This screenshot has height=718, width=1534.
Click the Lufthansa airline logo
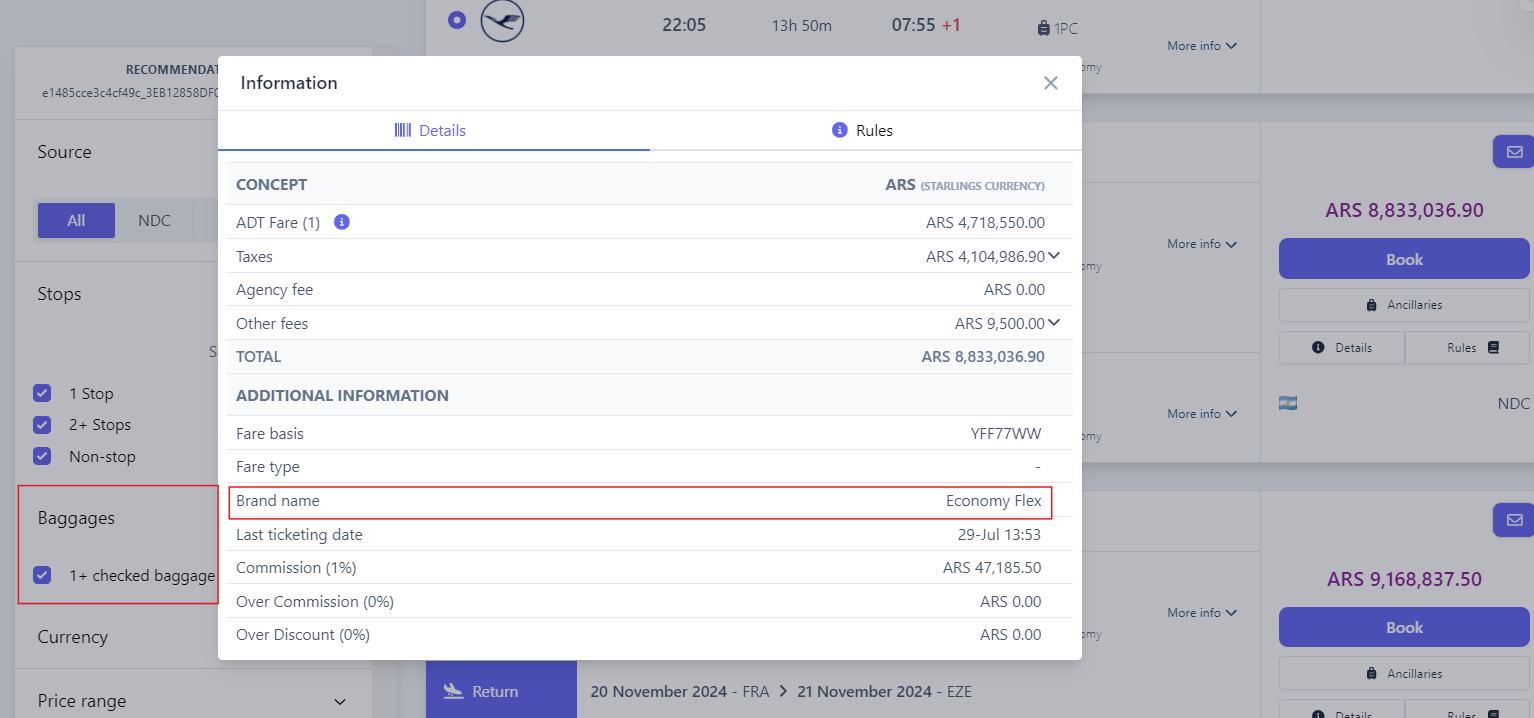(x=502, y=21)
